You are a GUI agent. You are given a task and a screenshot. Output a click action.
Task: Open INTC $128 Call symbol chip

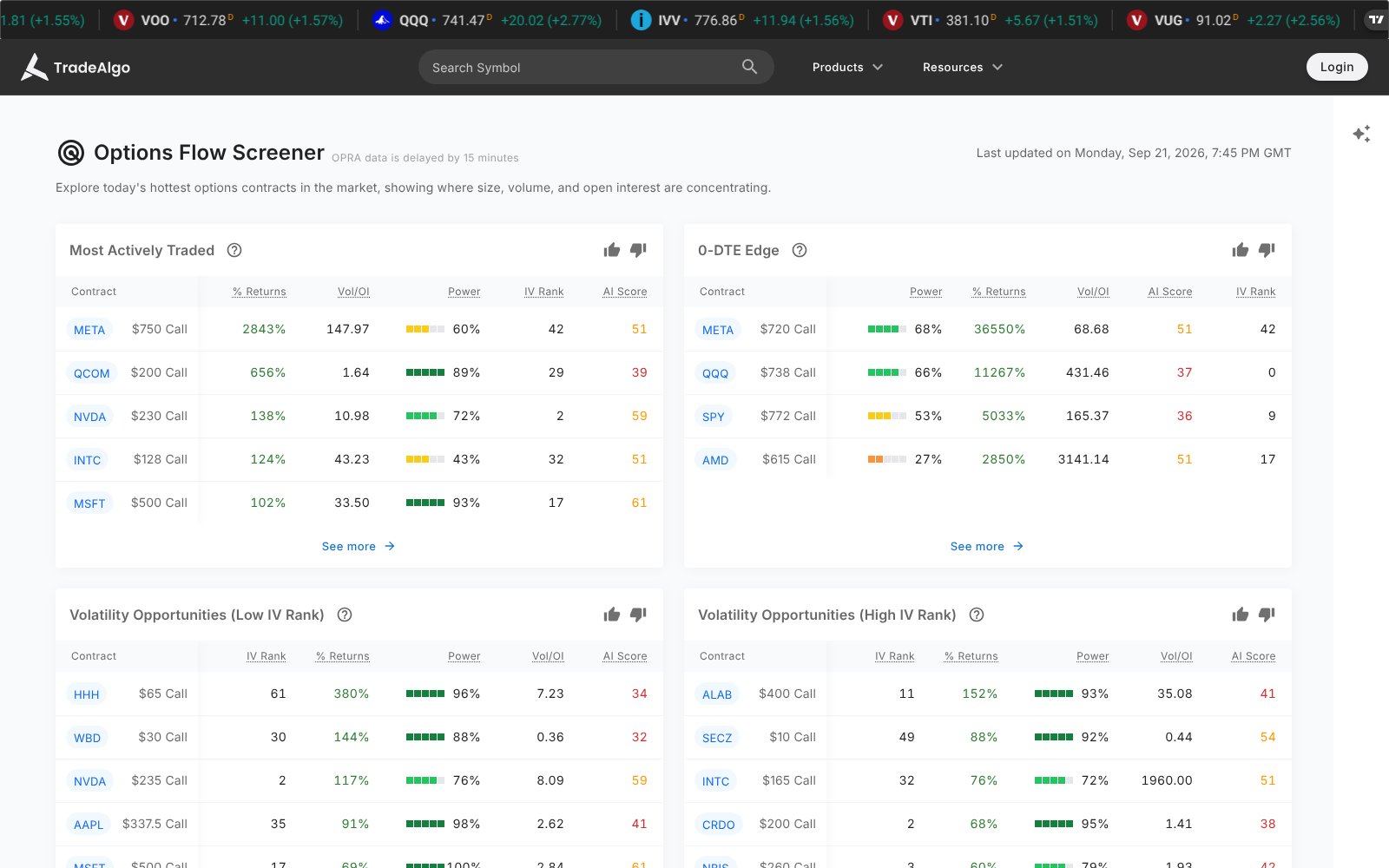87,460
